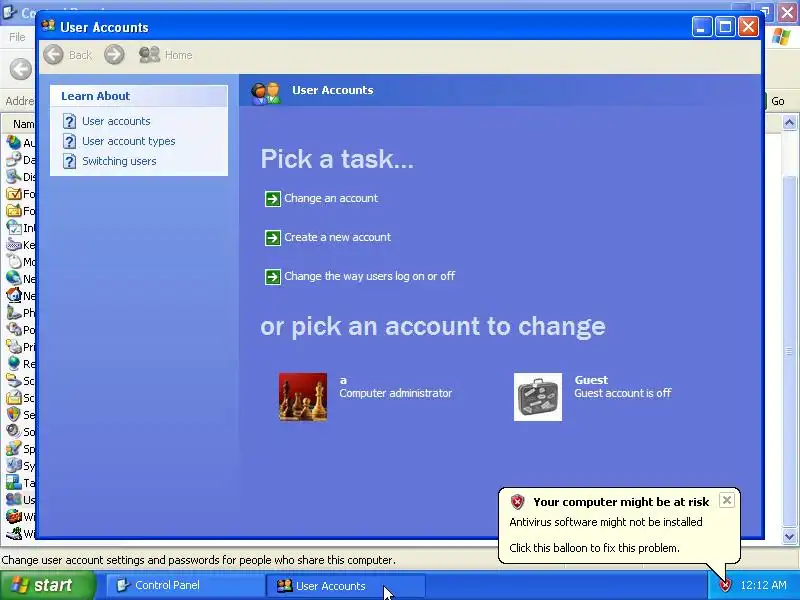800x600 pixels.
Task: Select Sounds and Audio Devices icon in Control Panel
Action: 14,431
